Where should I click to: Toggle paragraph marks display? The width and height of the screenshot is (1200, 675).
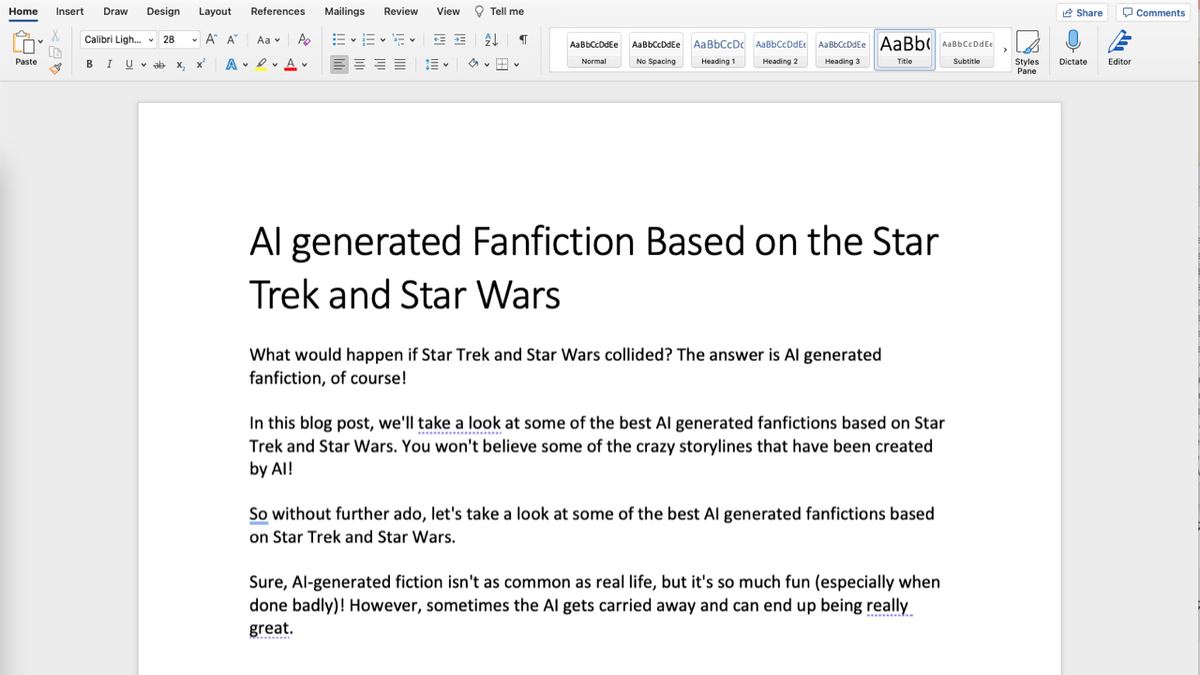click(x=522, y=39)
